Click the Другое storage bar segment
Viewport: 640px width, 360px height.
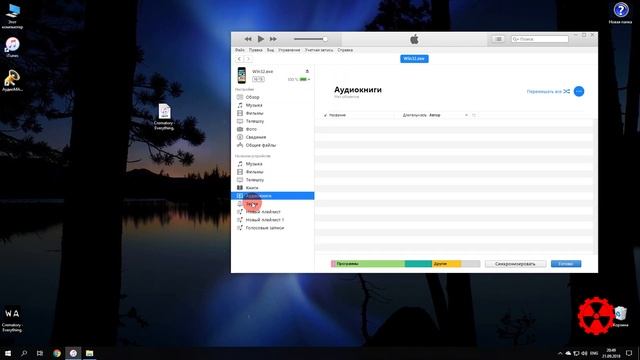coord(446,264)
